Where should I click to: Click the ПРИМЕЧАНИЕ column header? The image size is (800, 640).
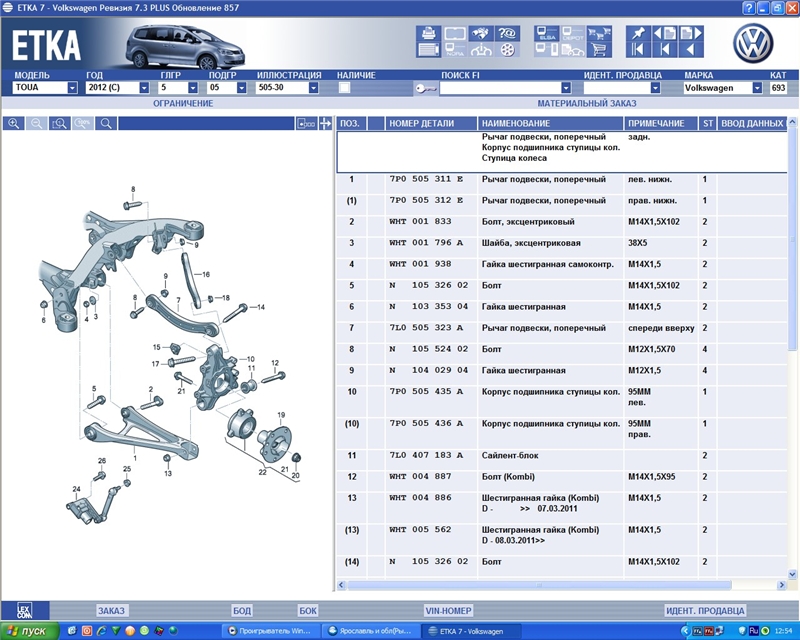(x=661, y=123)
